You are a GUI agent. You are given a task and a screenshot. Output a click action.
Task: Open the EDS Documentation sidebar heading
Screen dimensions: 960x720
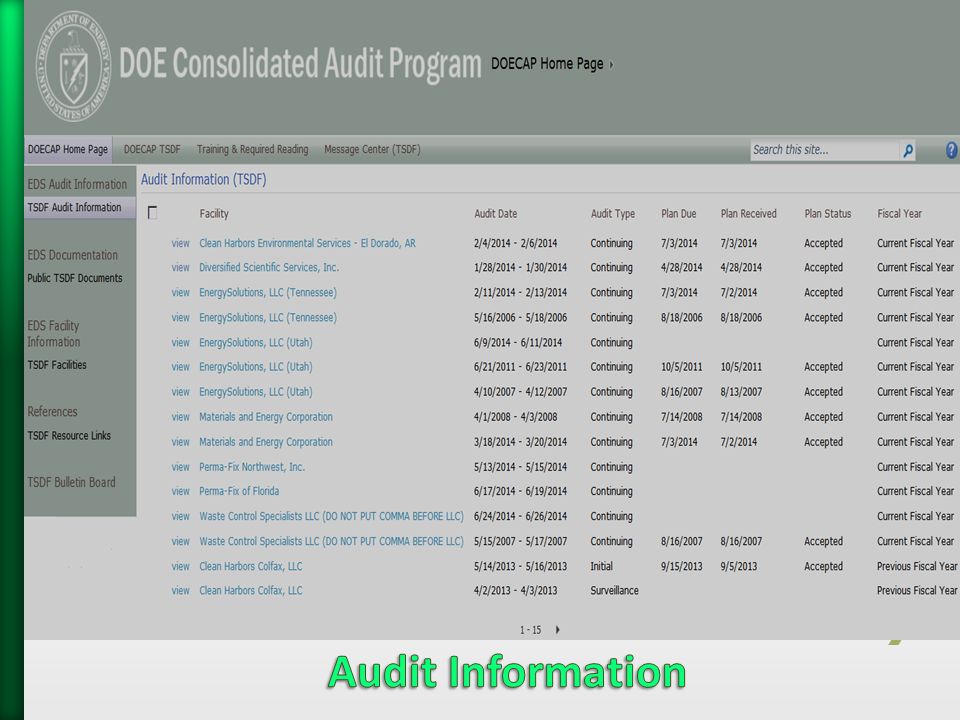[72, 255]
